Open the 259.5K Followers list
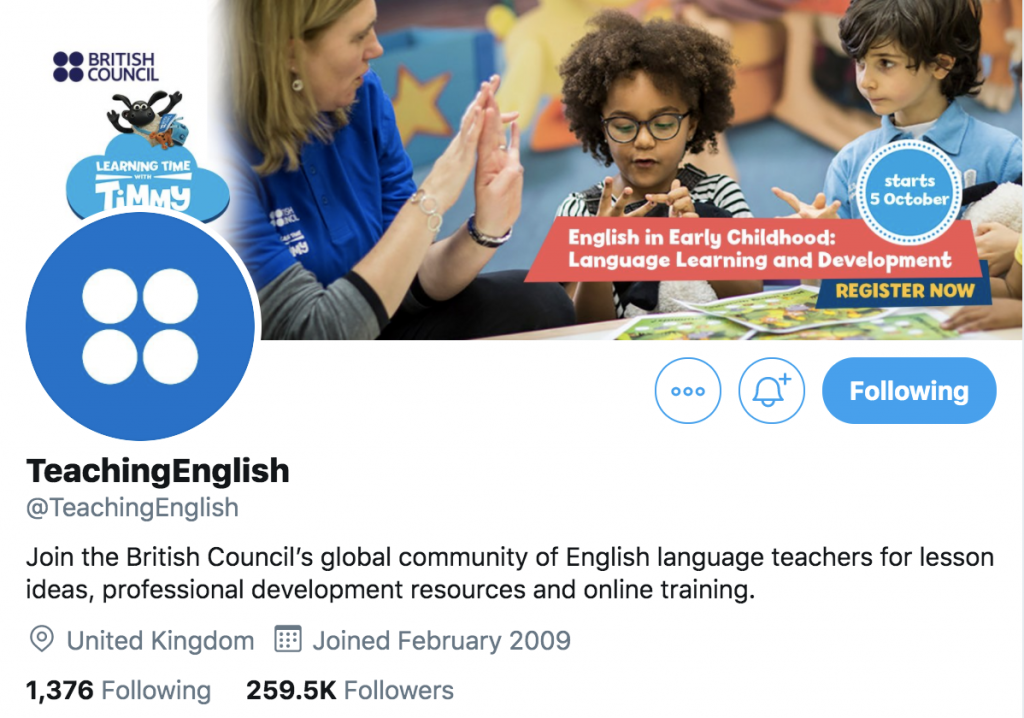The width and height of the screenshot is (1024, 718). 349,690
